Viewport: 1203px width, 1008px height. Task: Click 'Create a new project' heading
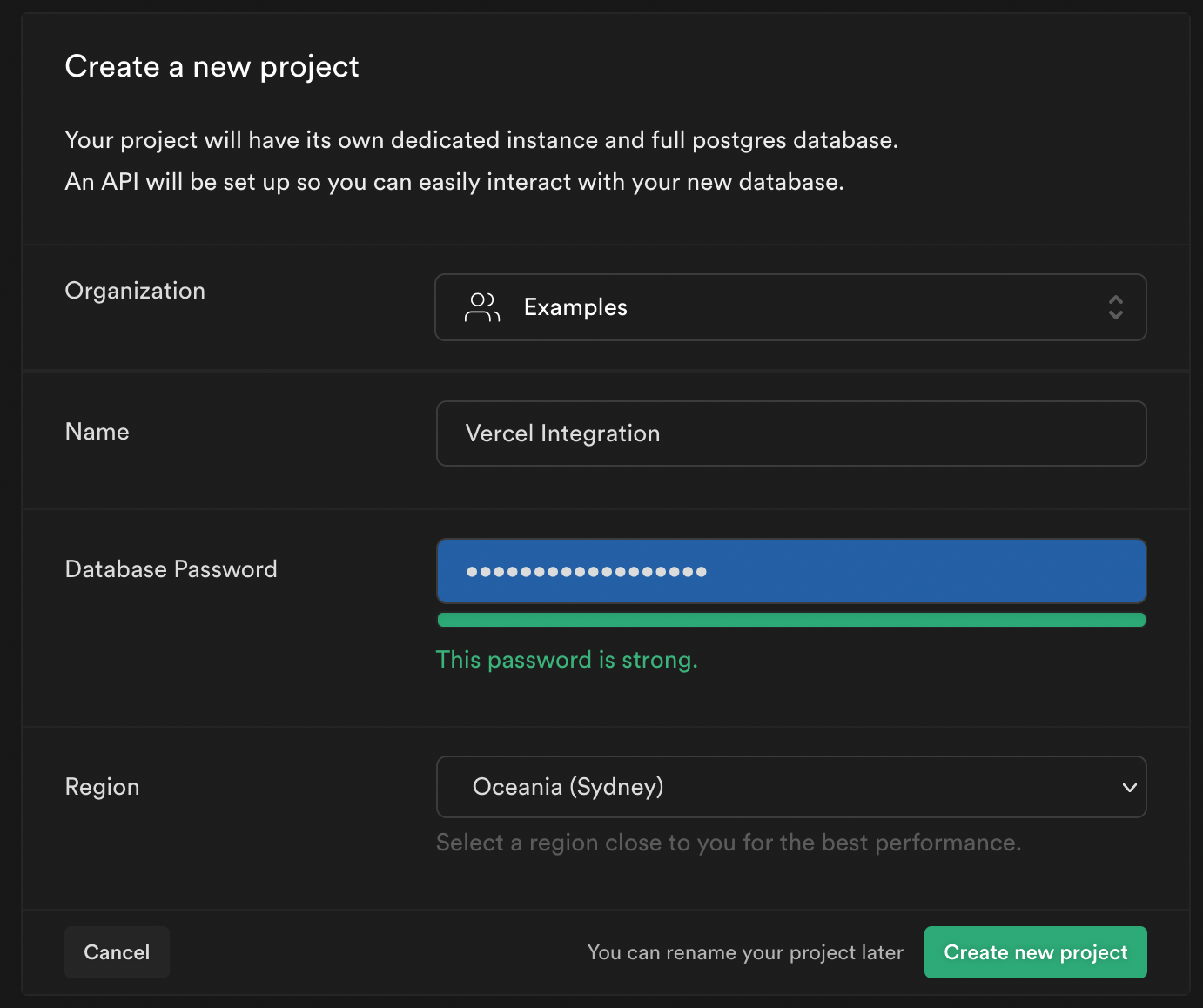tap(212, 67)
